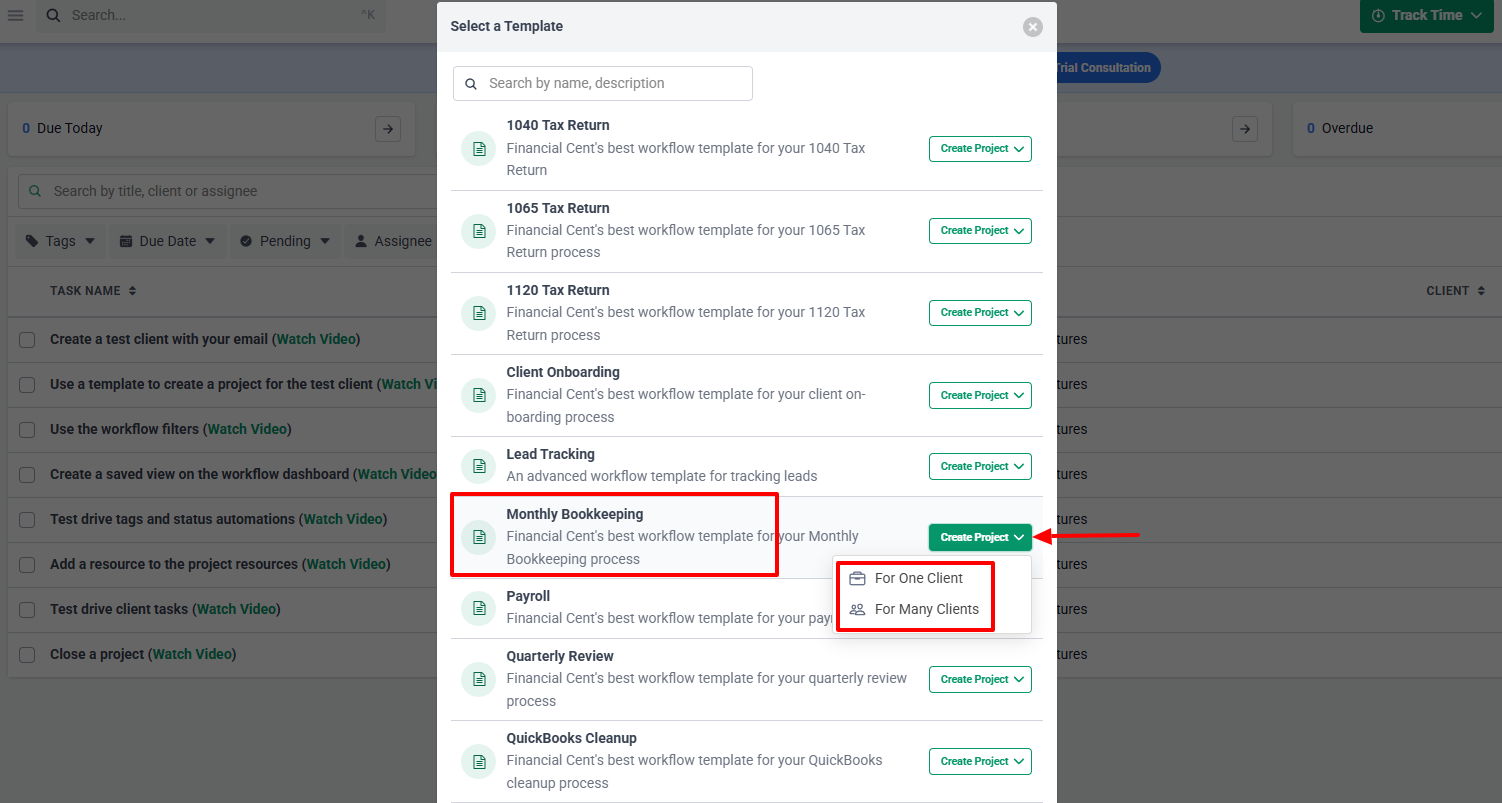The width and height of the screenshot is (1502, 803).
Task: Open the Tags filter dropdown
Action: pyautogui.click(x=61, y=241)
